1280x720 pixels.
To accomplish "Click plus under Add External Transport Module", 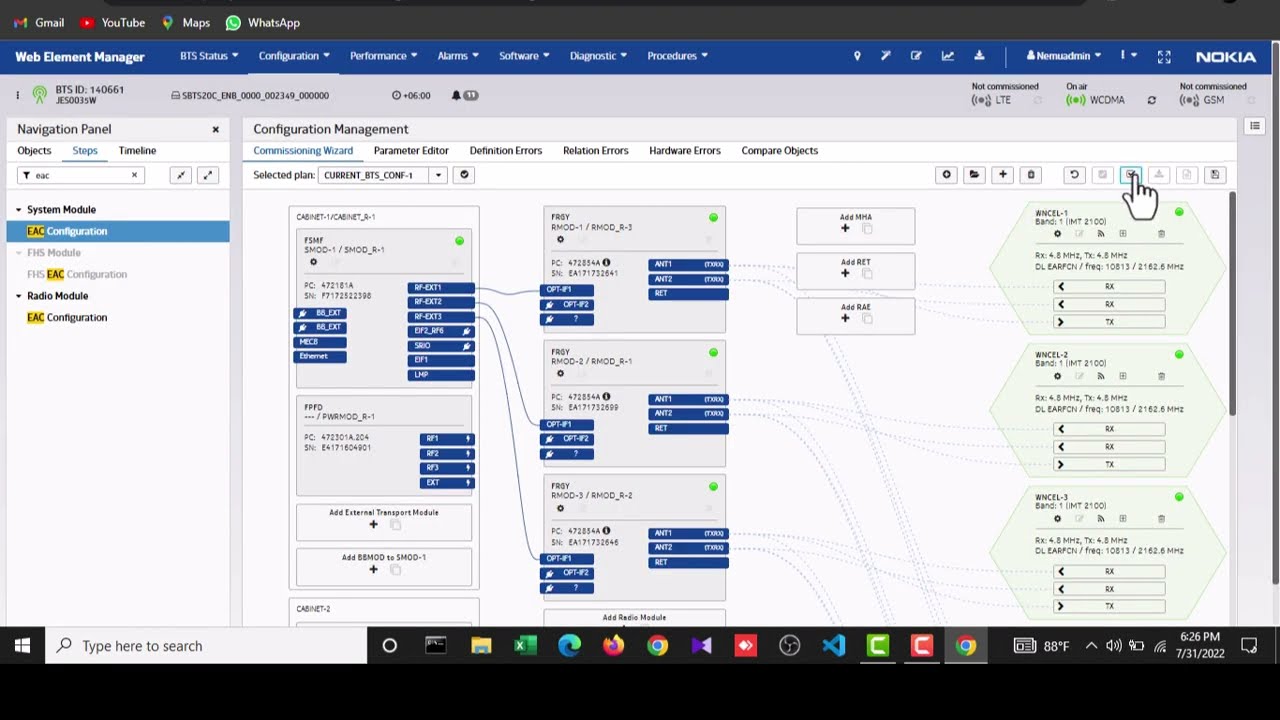I will point(373,525).
